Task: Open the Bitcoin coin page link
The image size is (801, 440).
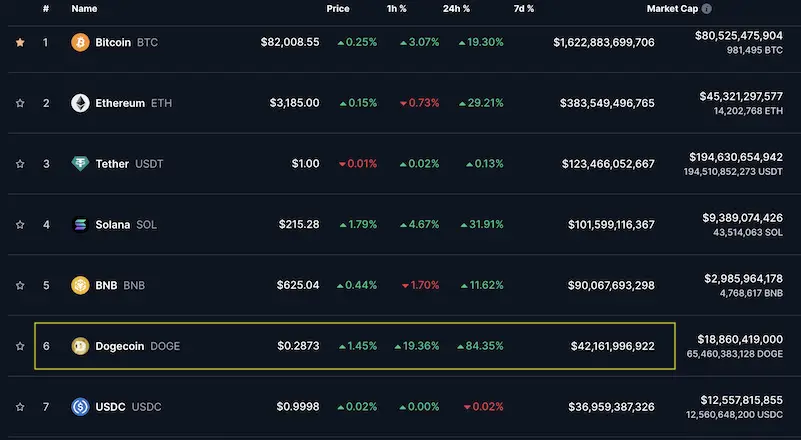Action: 113,42
